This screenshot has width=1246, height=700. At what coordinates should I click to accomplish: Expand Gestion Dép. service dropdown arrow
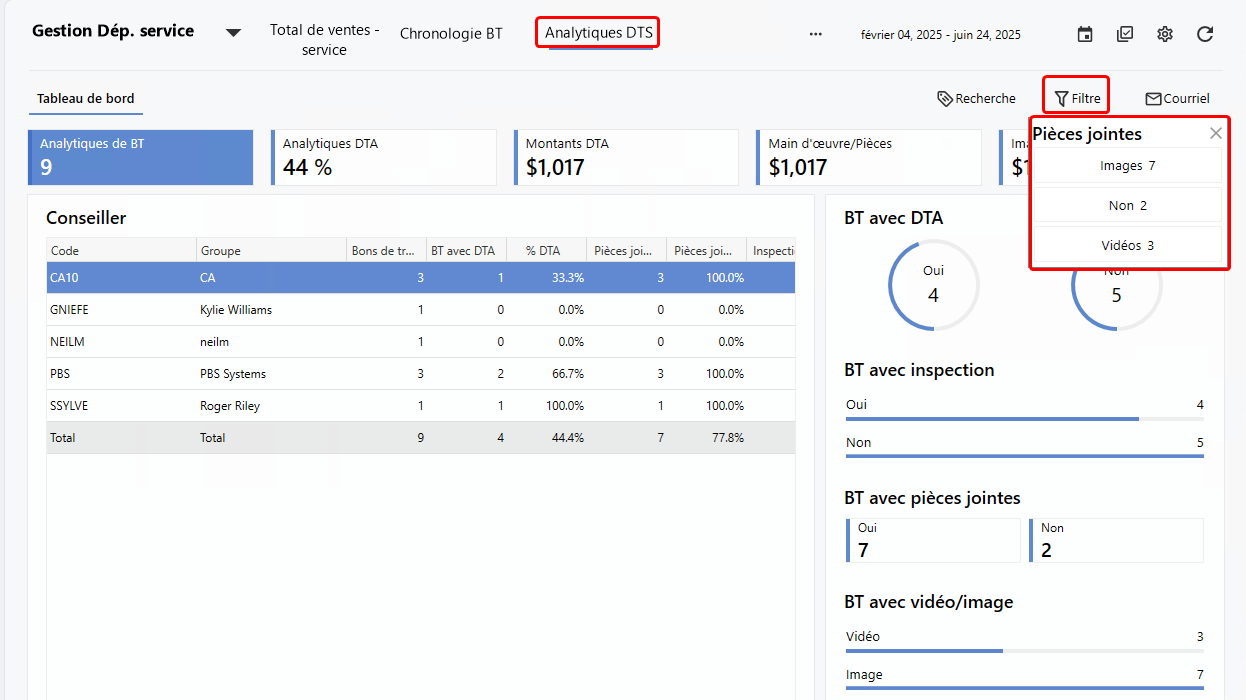coord(233,33)
